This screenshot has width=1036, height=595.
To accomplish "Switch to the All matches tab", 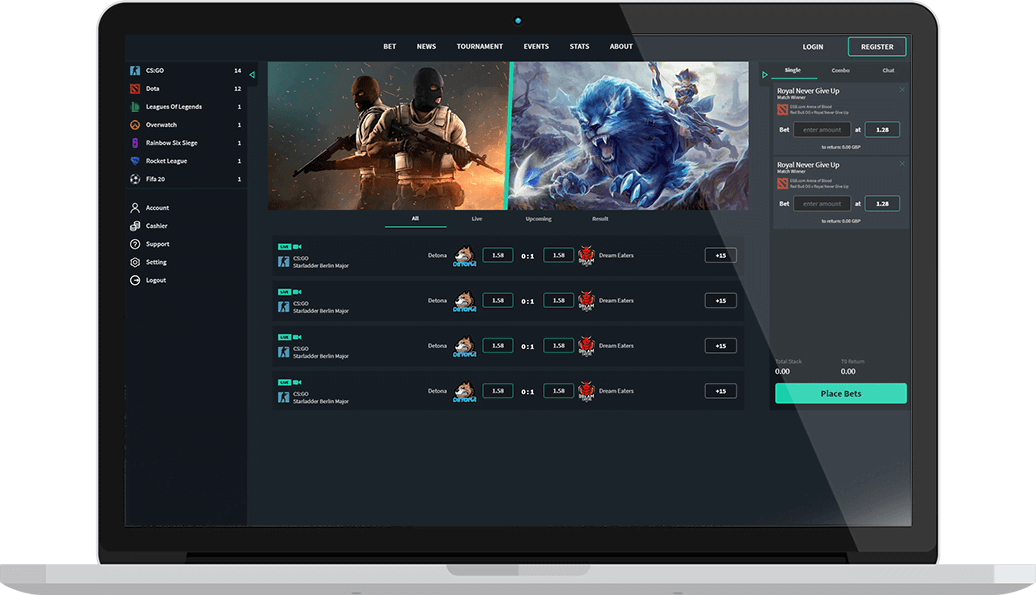I will 415,219.
